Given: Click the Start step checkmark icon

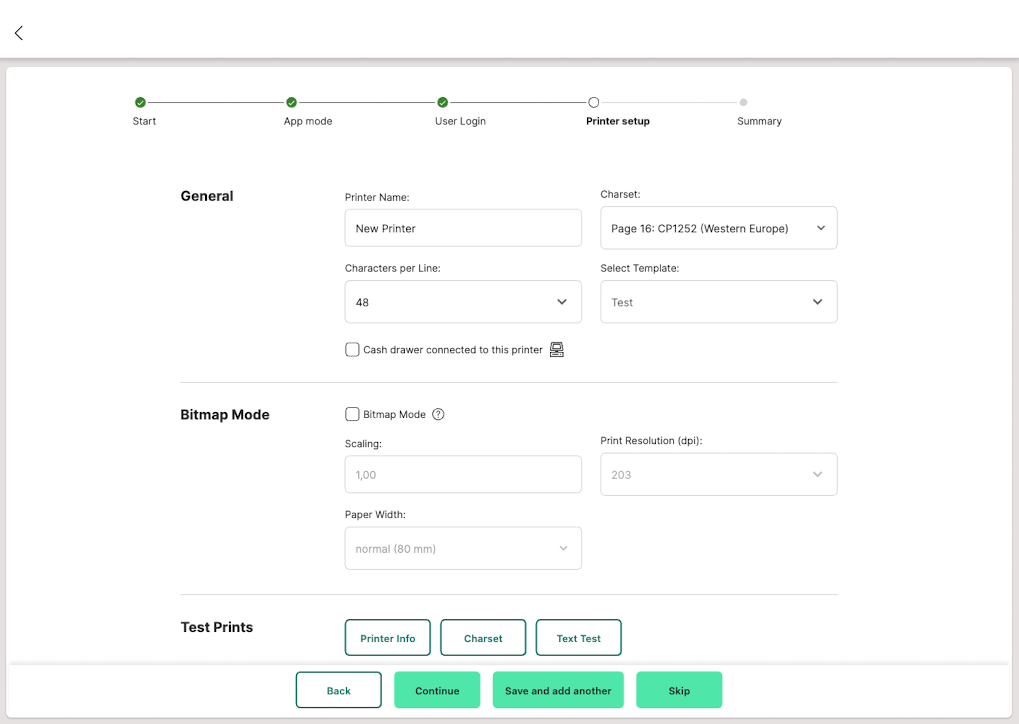Looking at the screenshot, I should (x=140, y=102).
